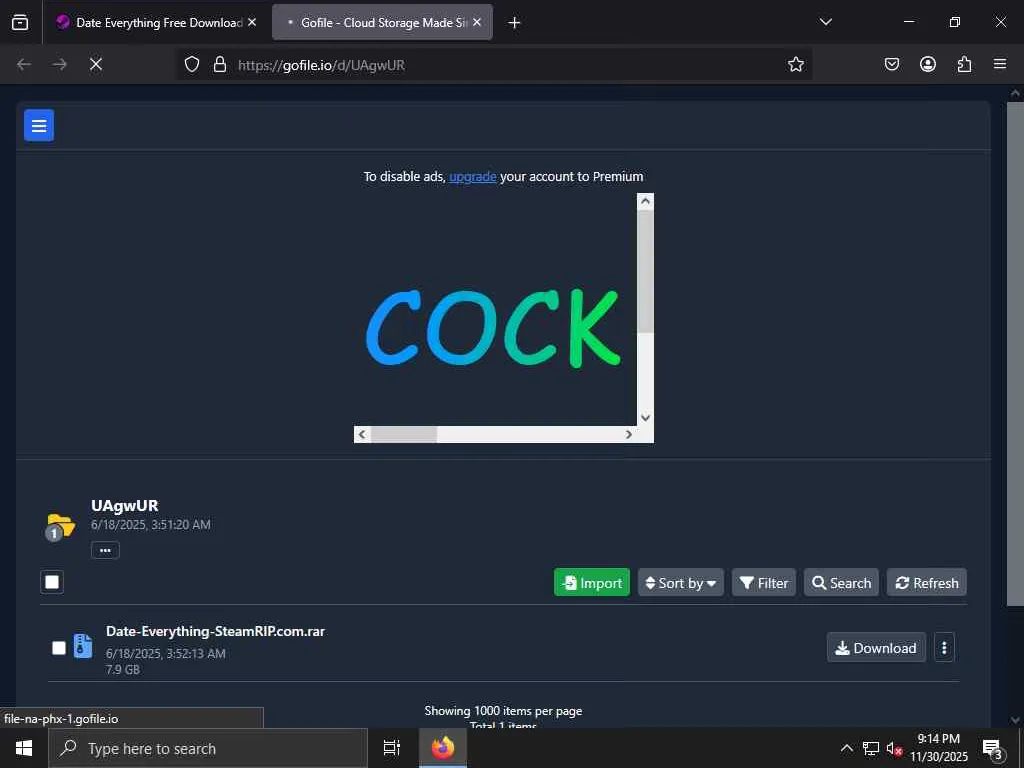Download Date-Everything-SteamRIP.com.rar
Screen dimensions: 1024x768
coord(876,648)
